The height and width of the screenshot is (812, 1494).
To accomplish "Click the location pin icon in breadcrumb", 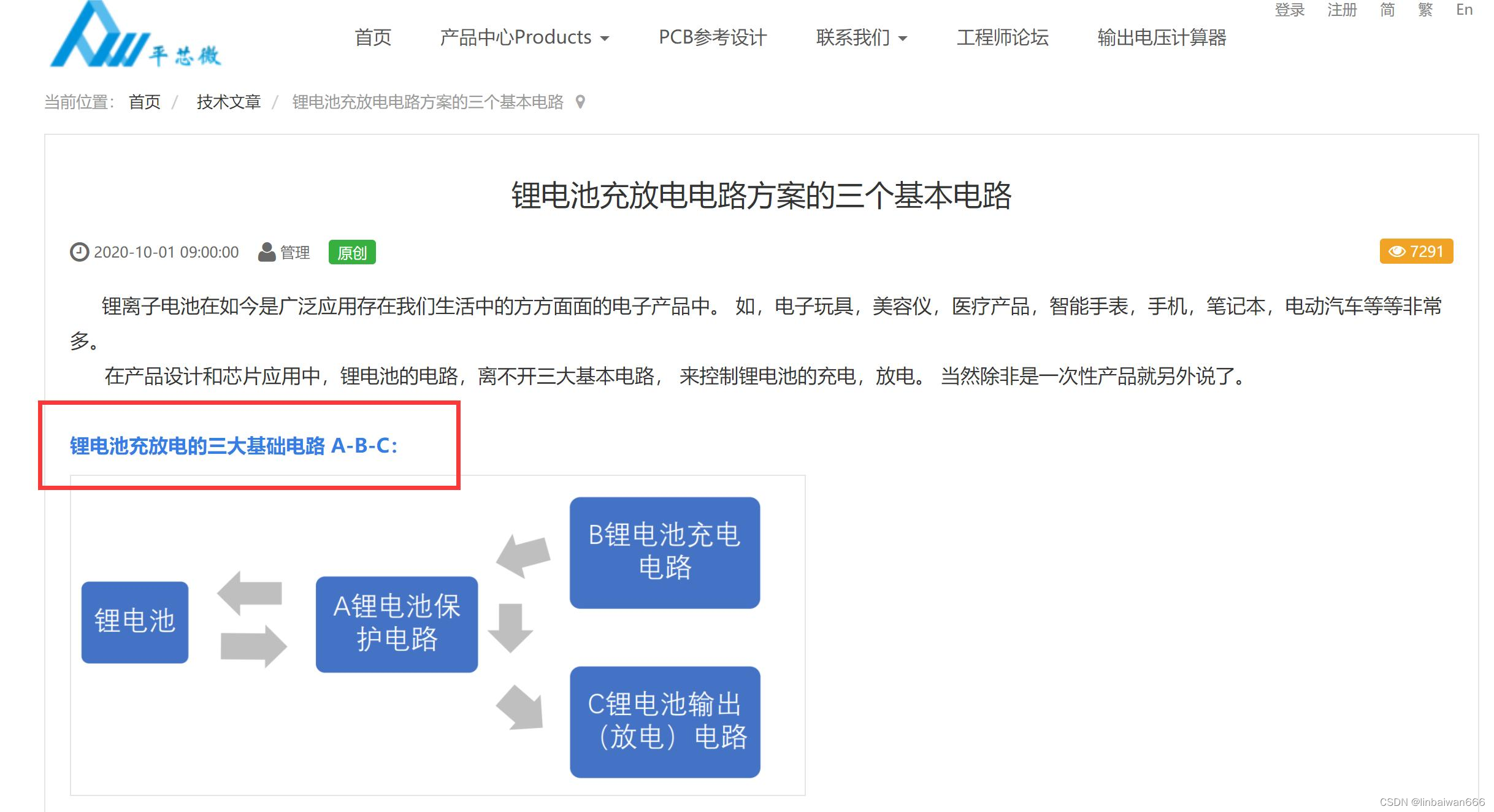I will [580, 102].
